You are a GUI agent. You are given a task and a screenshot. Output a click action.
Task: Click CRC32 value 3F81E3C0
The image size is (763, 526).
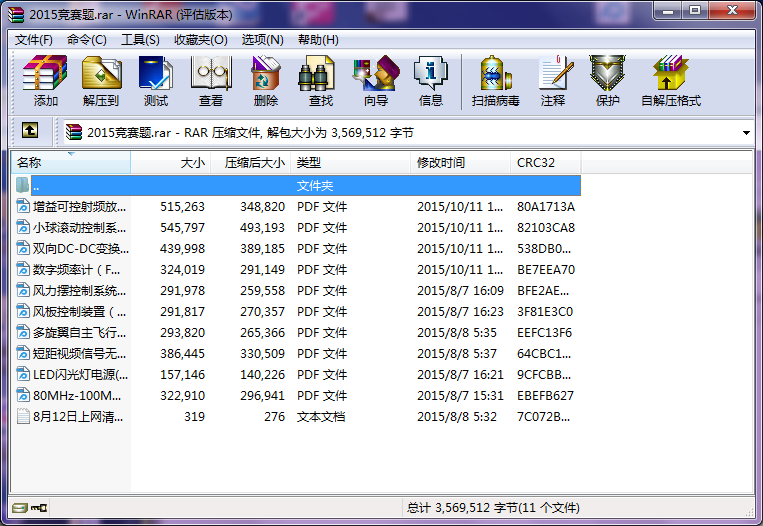(545, 311)
